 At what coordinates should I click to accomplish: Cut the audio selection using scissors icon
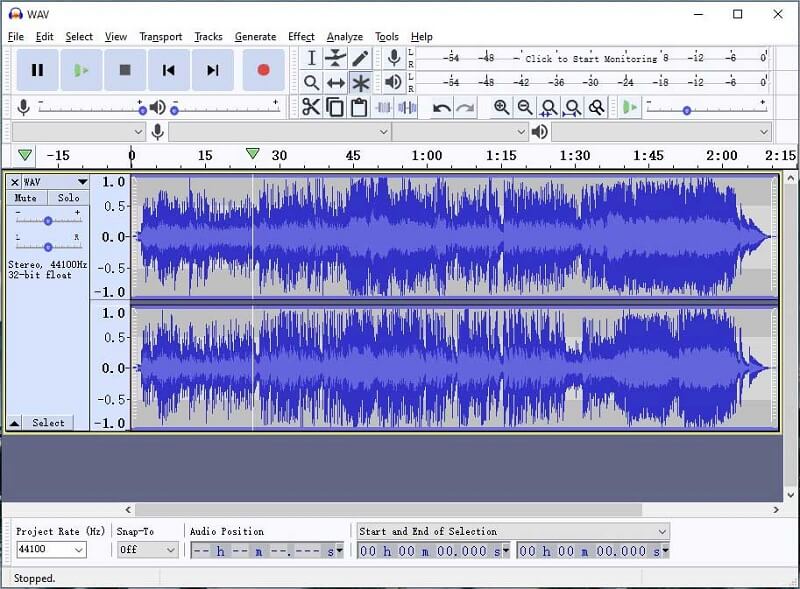click(x=312, y=106)
